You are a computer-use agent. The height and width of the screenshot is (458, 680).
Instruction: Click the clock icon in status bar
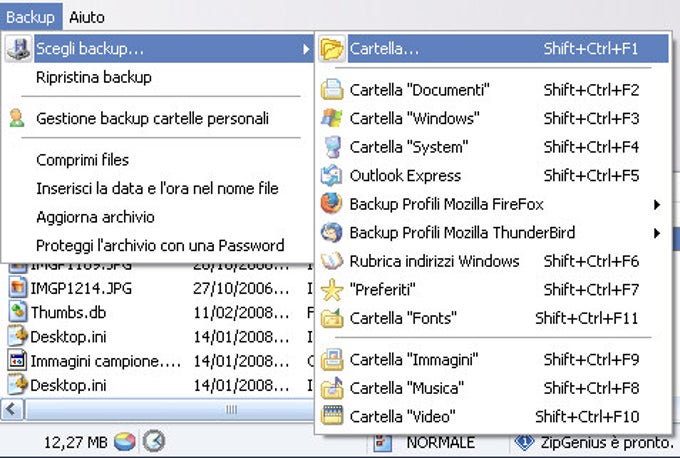coord(154,442)
